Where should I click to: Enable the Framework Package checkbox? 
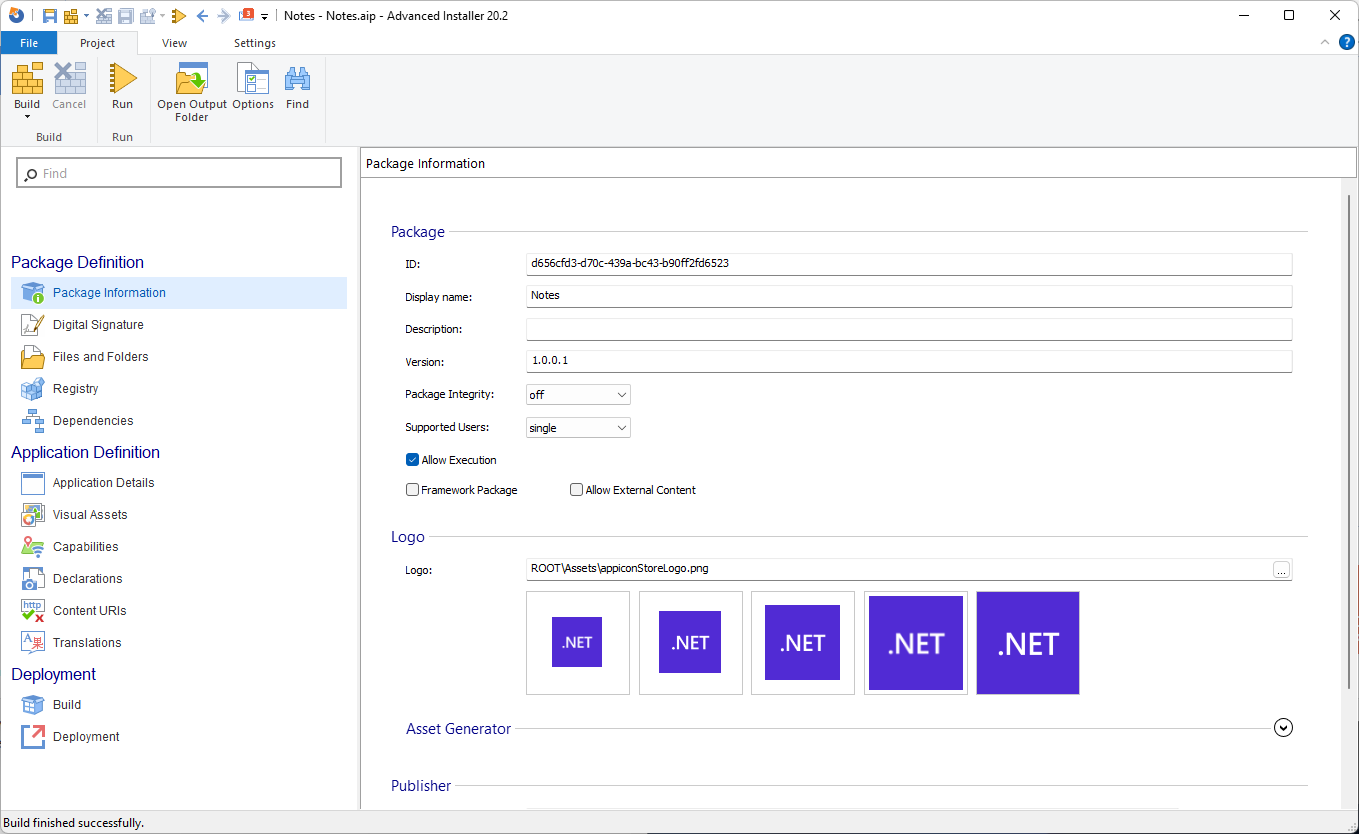412,490
